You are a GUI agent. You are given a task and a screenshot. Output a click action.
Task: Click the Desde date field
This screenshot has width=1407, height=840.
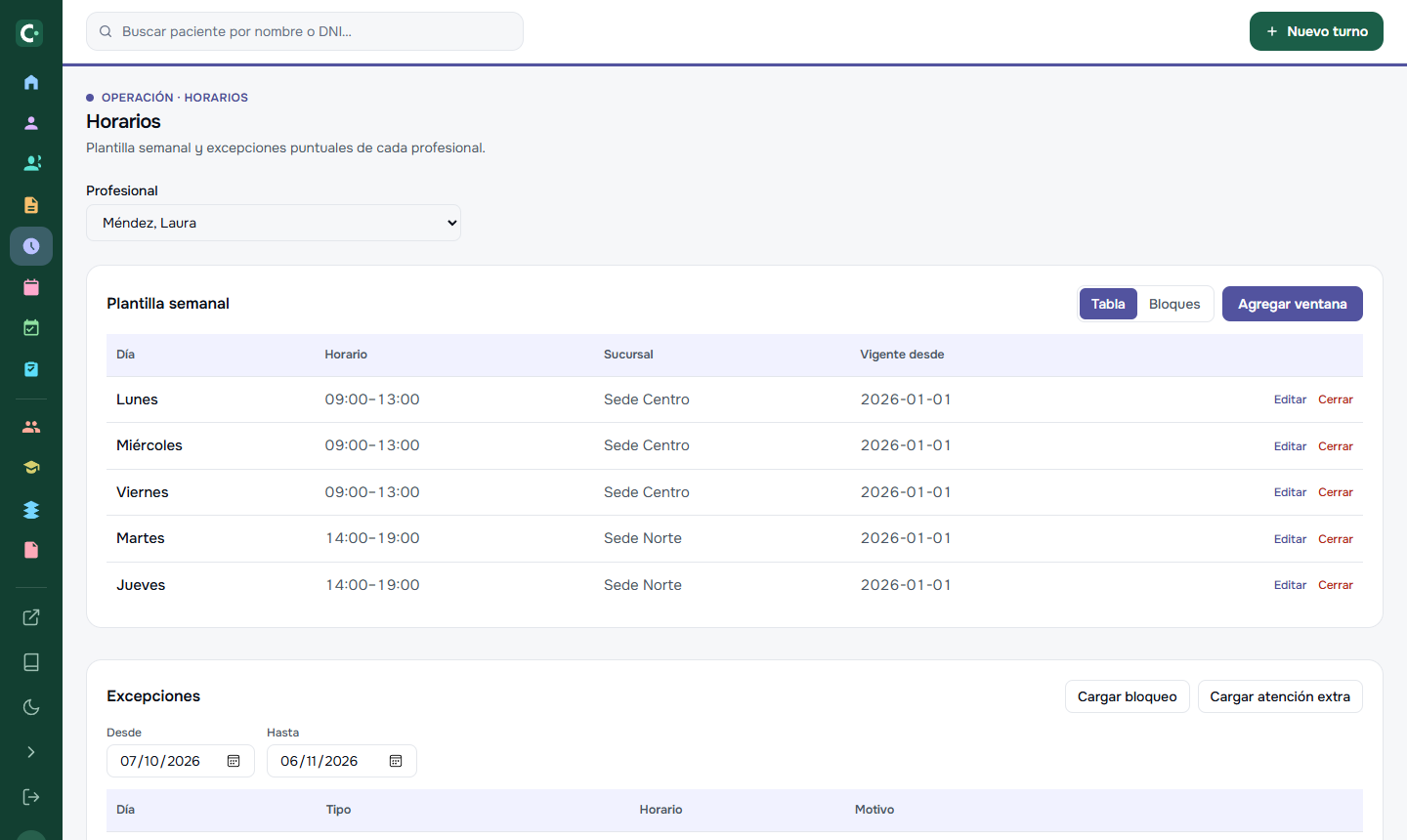(x=181, y=761)
